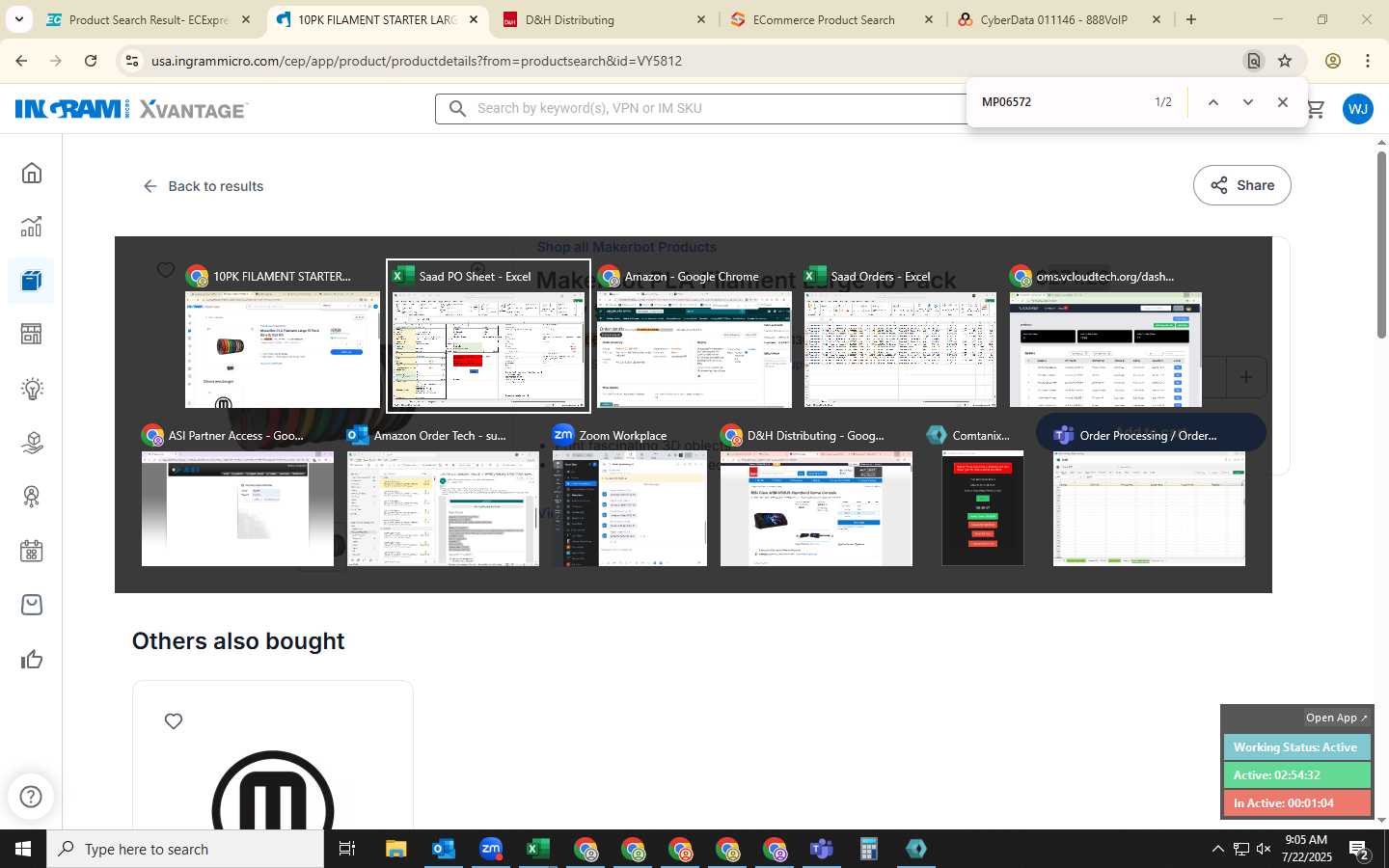Screen dimensions: 1389x868
Task: Open the calendar sidebar icon
Action: coord(32,551)
